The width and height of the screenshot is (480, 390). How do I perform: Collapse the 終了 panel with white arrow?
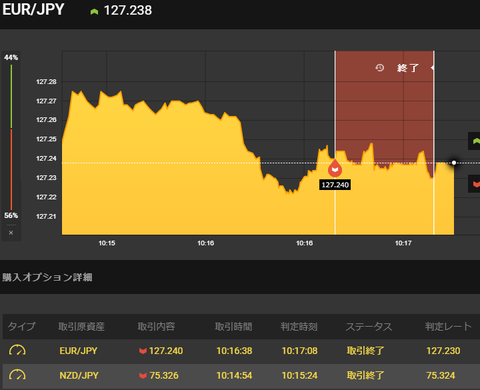point(432,68)
